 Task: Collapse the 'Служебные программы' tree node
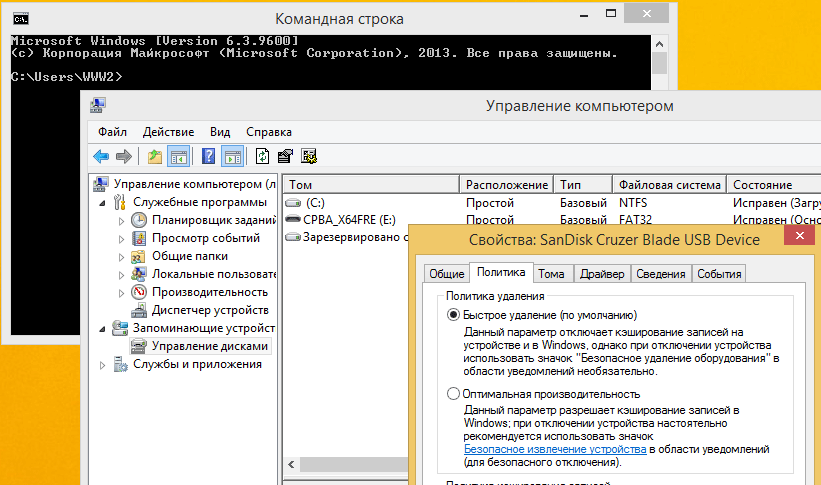pos(105,203)
